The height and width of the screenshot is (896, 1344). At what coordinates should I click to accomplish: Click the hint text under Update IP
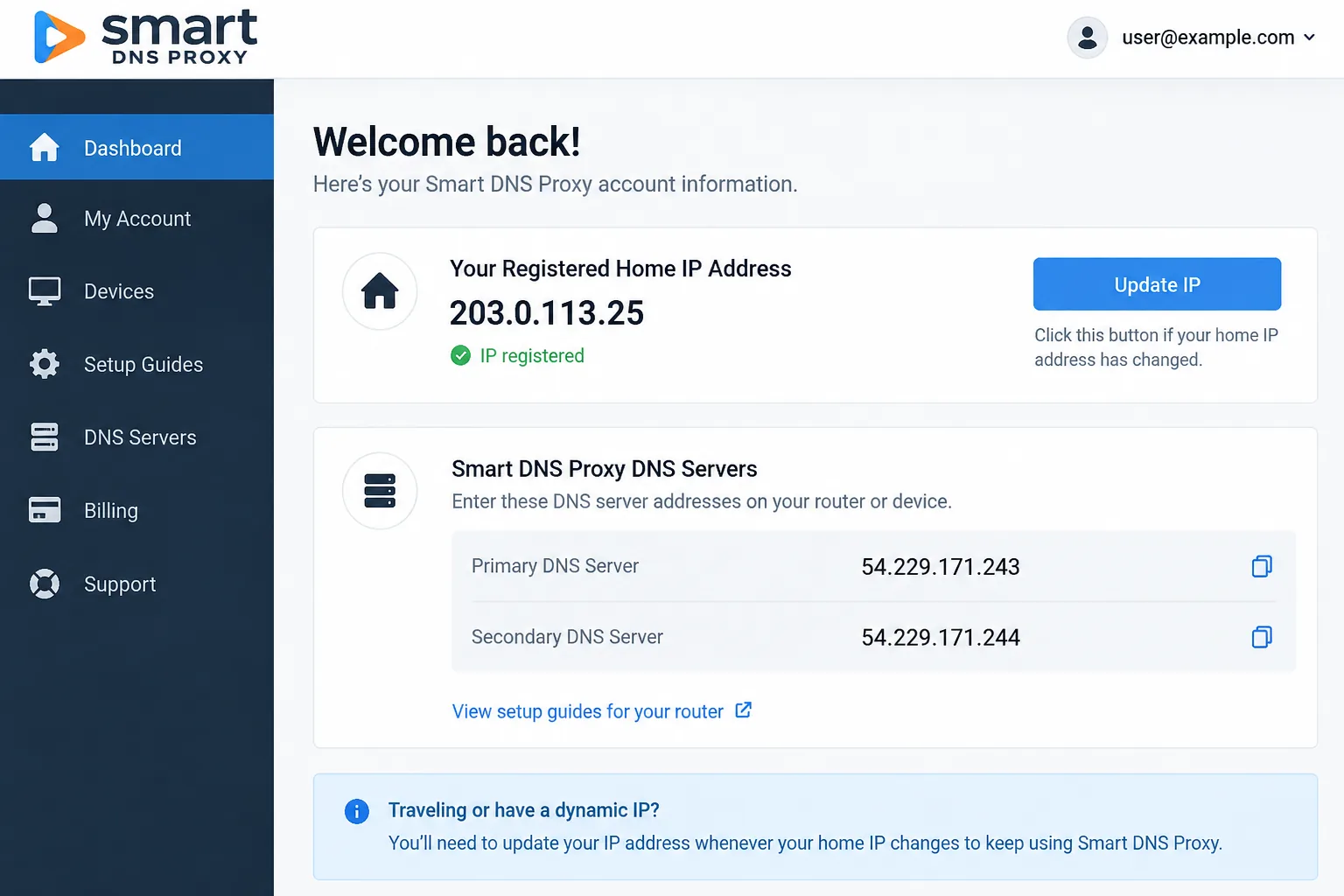coord(1156,347)
